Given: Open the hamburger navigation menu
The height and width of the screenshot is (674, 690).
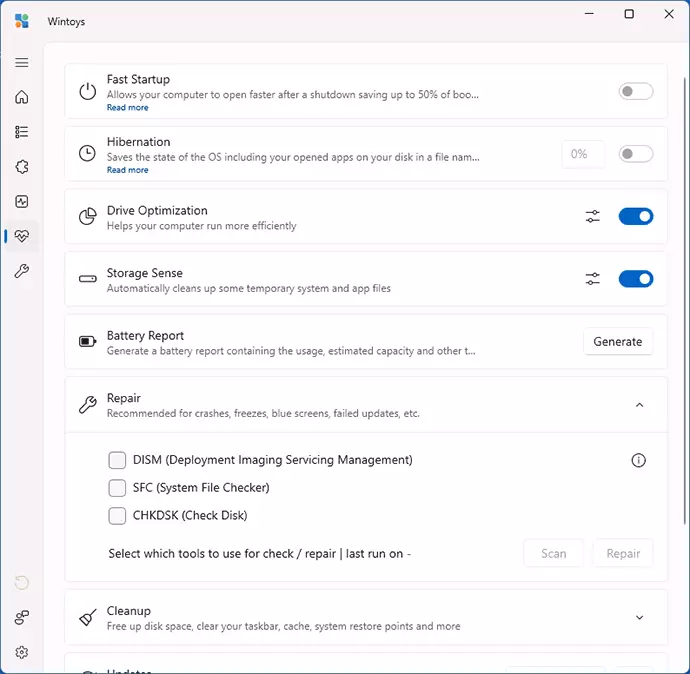Looking at the screenshot, I should (22, 62).
